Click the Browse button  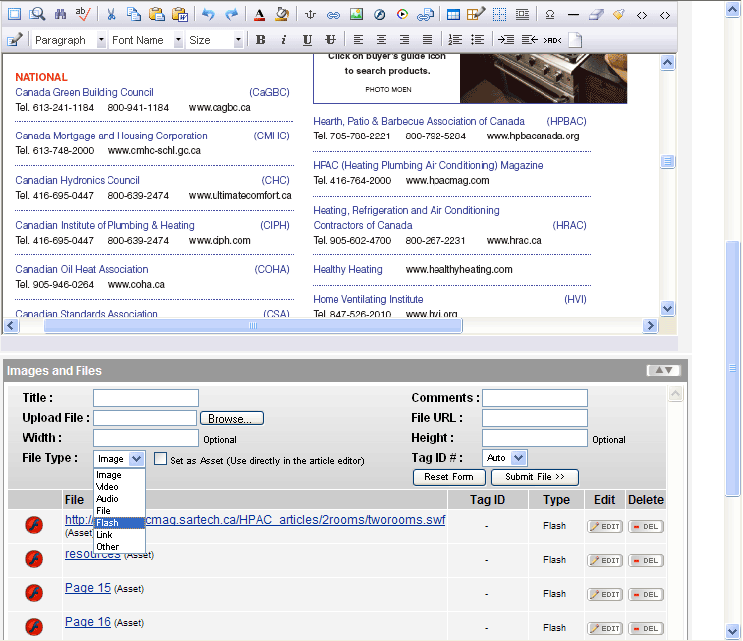coord(232,418)
